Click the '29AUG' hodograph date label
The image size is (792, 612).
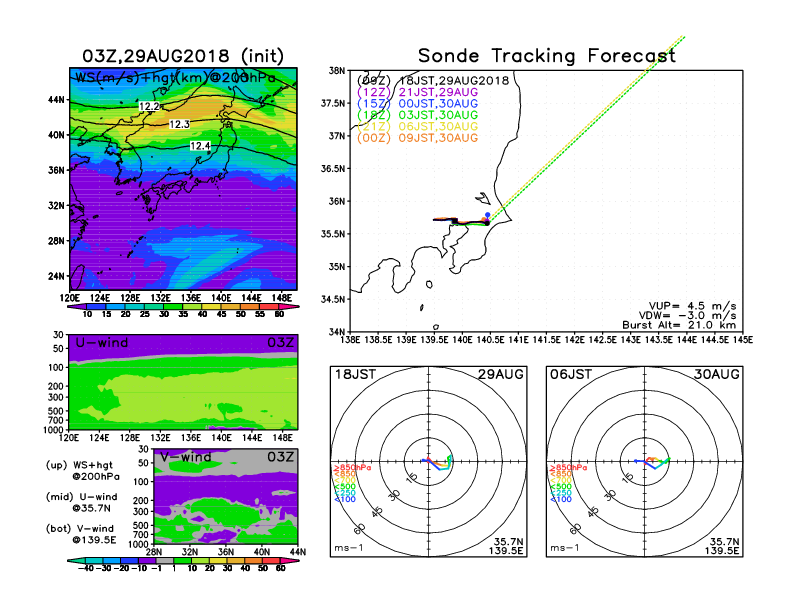point(501,374)
